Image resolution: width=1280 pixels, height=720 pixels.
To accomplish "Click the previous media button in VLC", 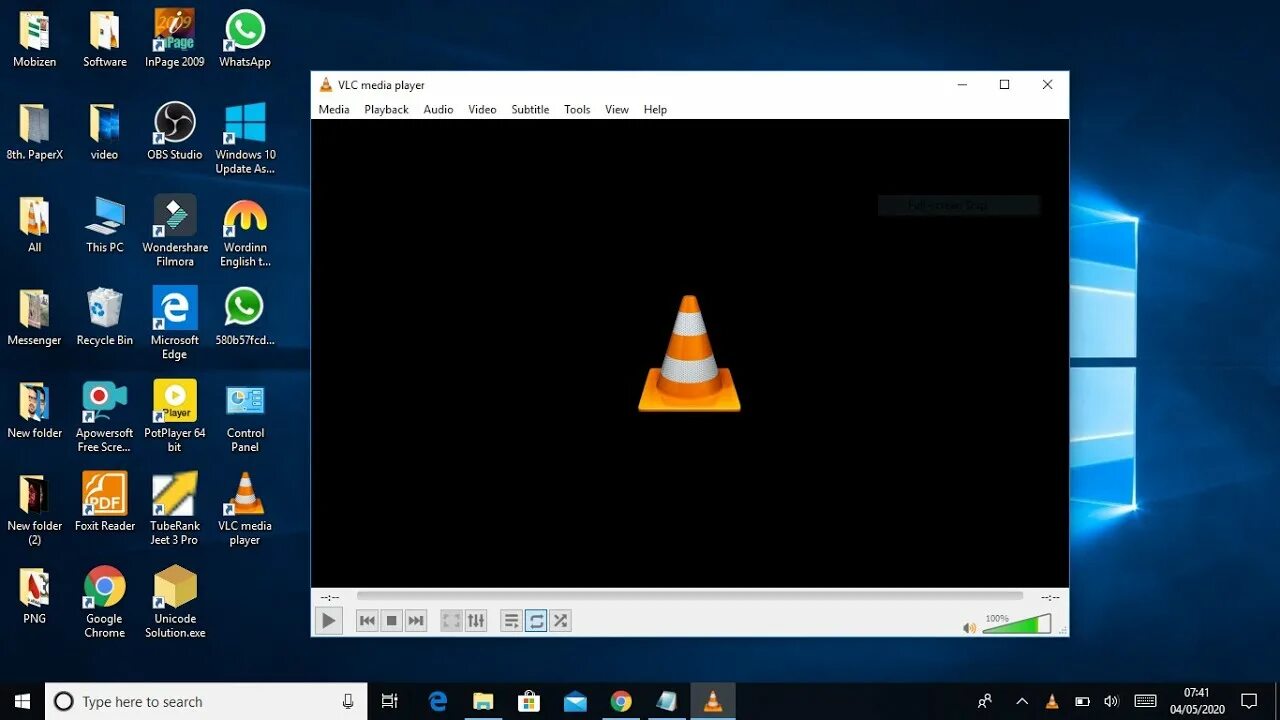I will (x=367, y=621).
